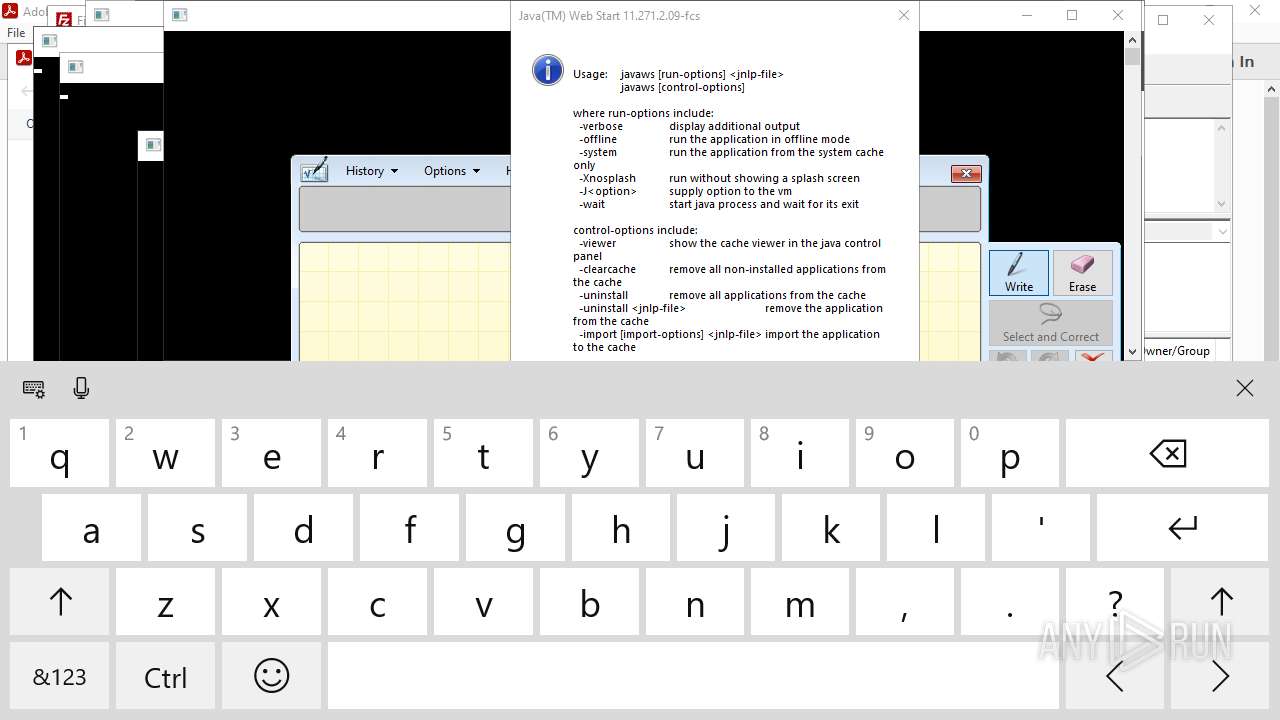1280x720 pixels.
Task: Tap the t key
Action: tap(483, 453)
